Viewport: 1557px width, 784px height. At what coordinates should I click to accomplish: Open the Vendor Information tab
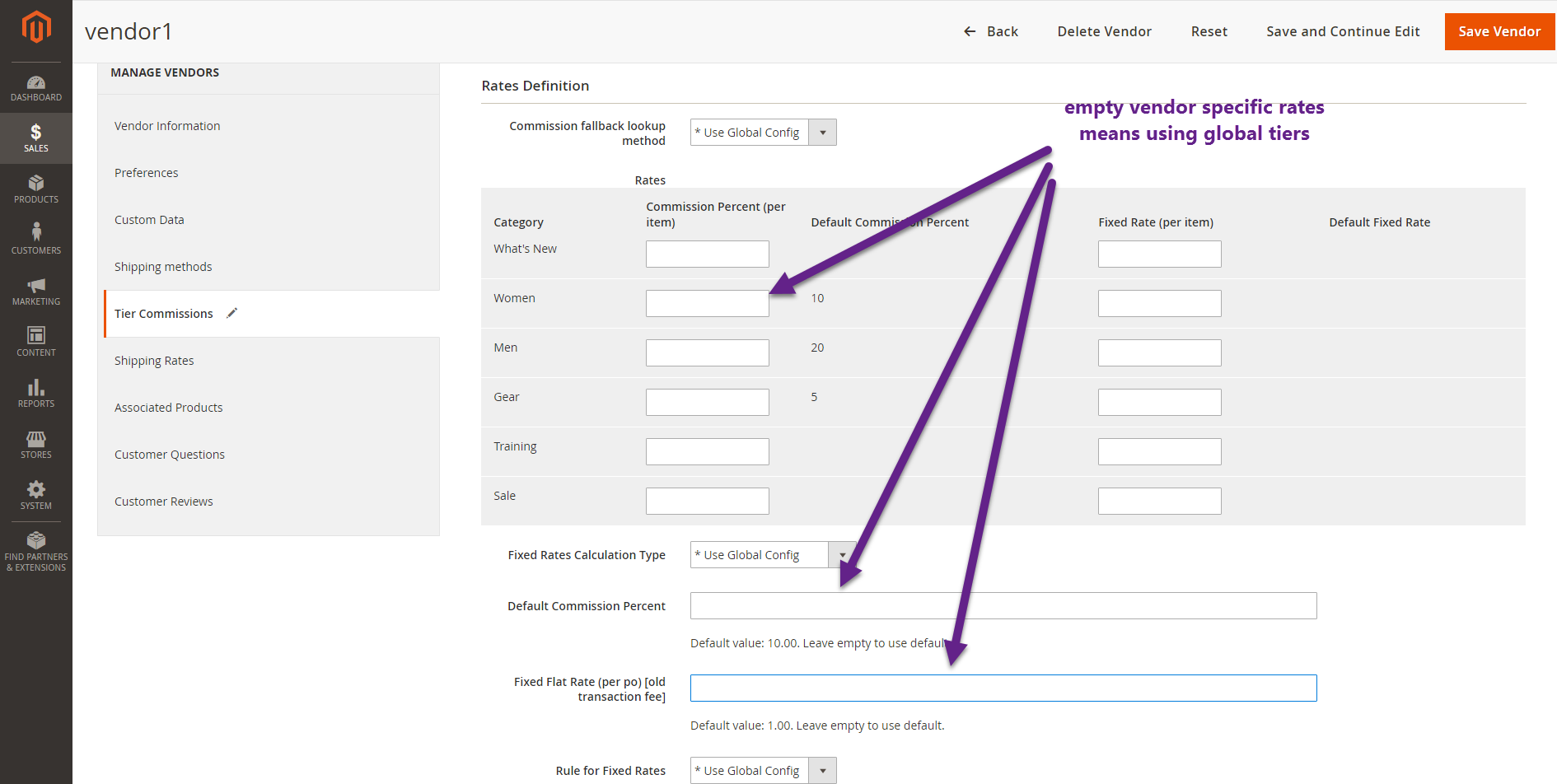point(269,126)
